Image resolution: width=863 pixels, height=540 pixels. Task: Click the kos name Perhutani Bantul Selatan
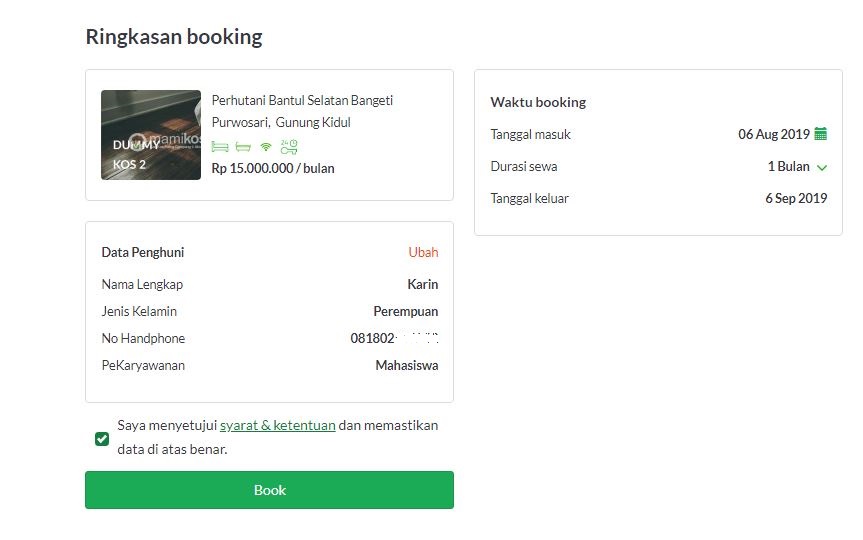(x=302, y=101)
